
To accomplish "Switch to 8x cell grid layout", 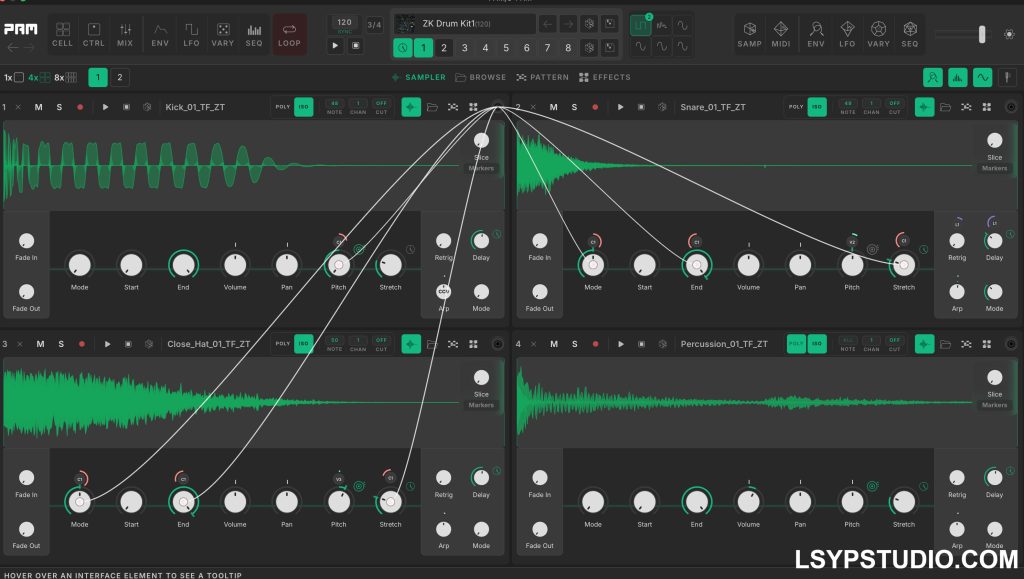I will pos(65,78).
